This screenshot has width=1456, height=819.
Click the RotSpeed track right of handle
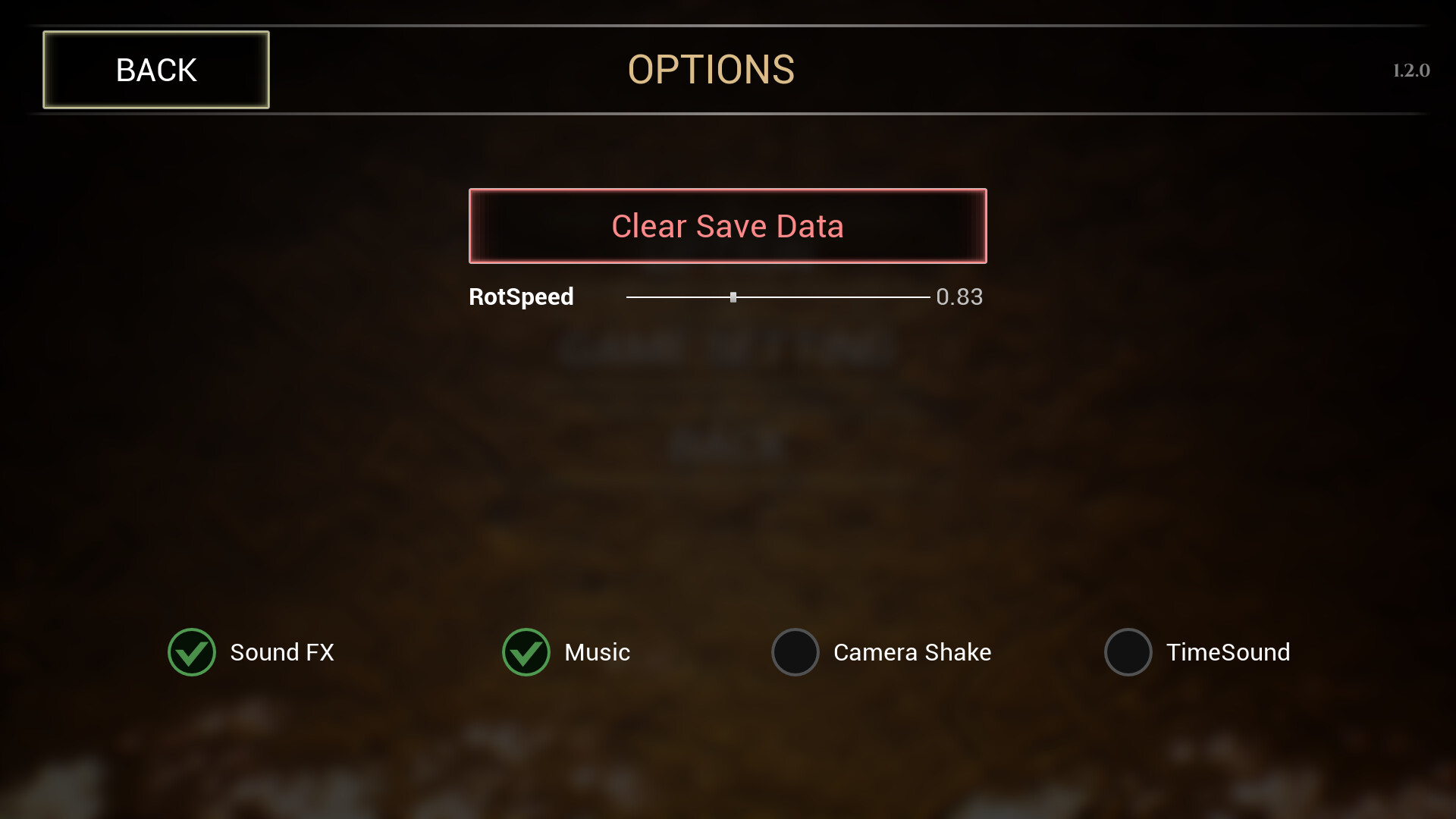(833, 297)
